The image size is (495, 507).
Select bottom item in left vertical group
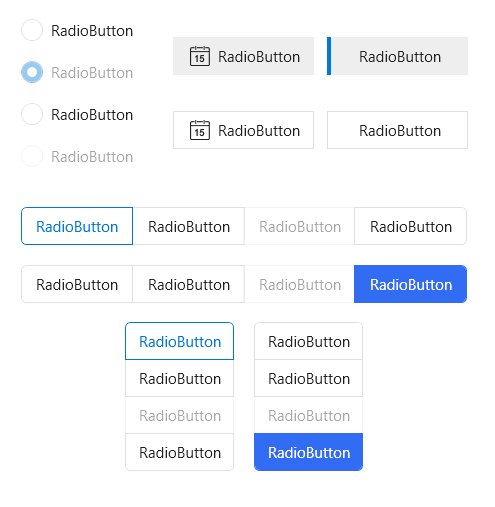coord(179,452)
